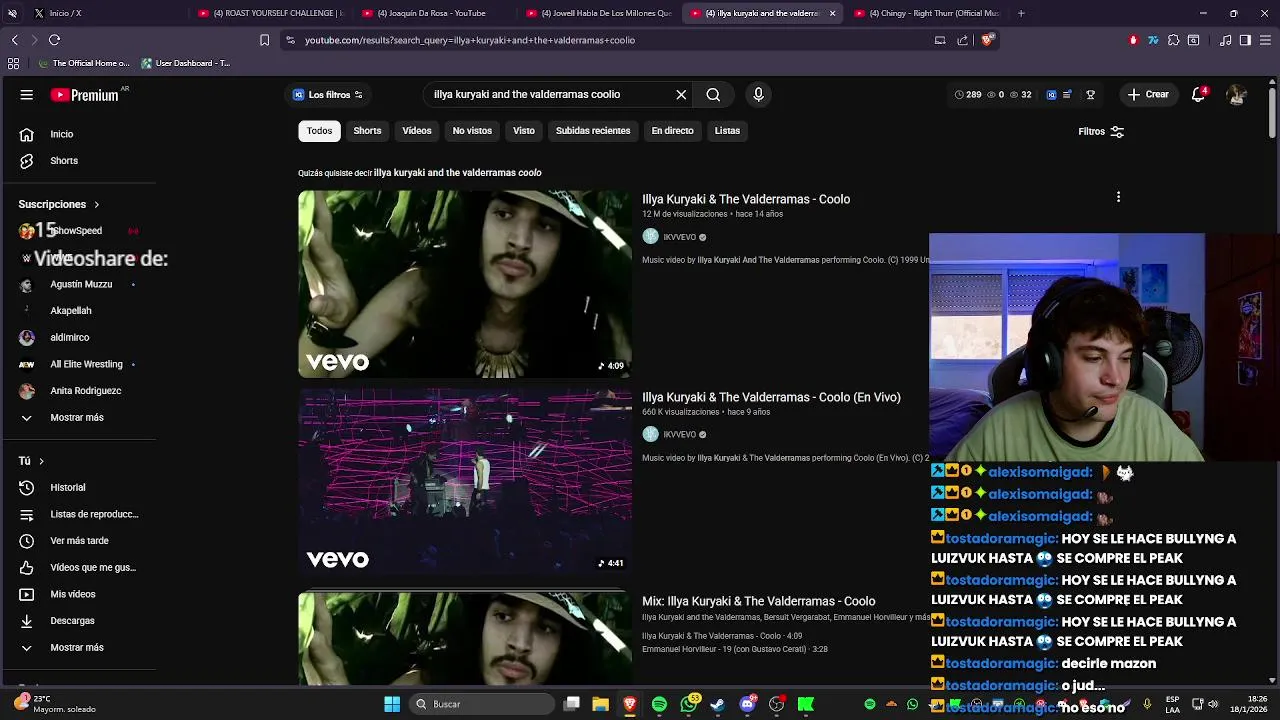Open the vidIQ trophy icon
Image resolution: width=1280 pixels, height=720 pixels.
pyautogui.click(x=1090, y=95)
